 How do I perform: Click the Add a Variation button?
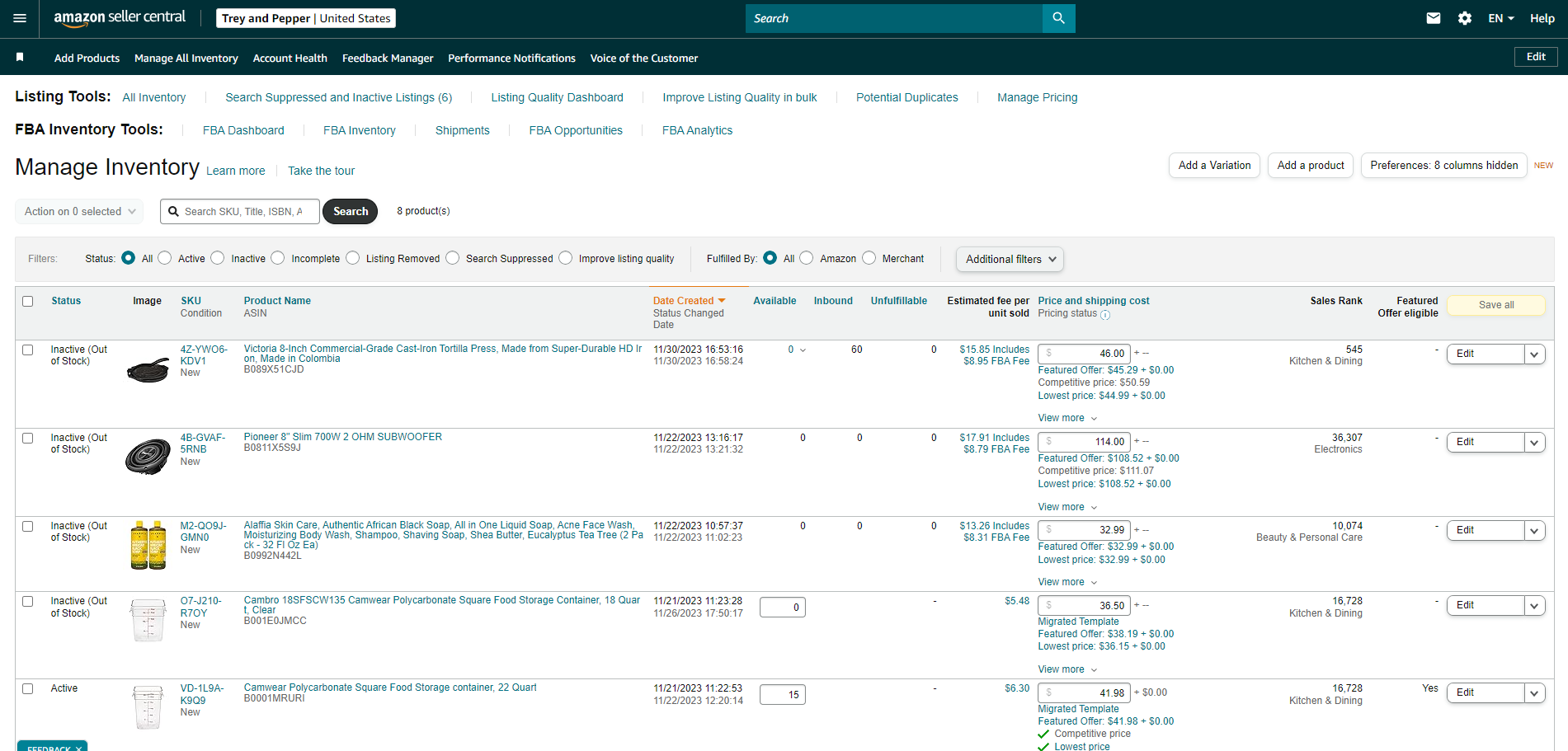(x=1214, y=166)
